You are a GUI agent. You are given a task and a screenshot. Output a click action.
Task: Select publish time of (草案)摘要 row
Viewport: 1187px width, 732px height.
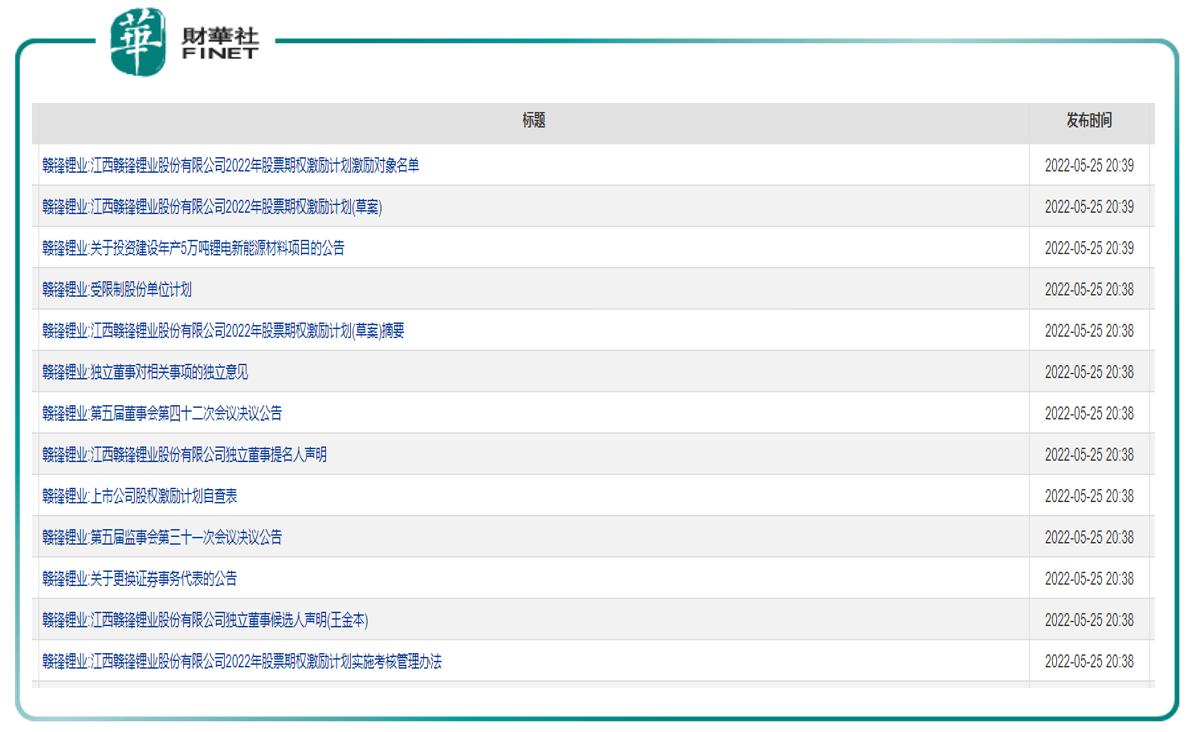coord(1089,331)
